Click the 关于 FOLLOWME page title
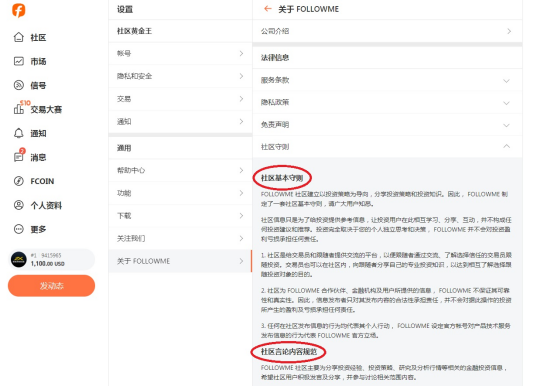This screenshot has width=554, height=386. [308, 9]
